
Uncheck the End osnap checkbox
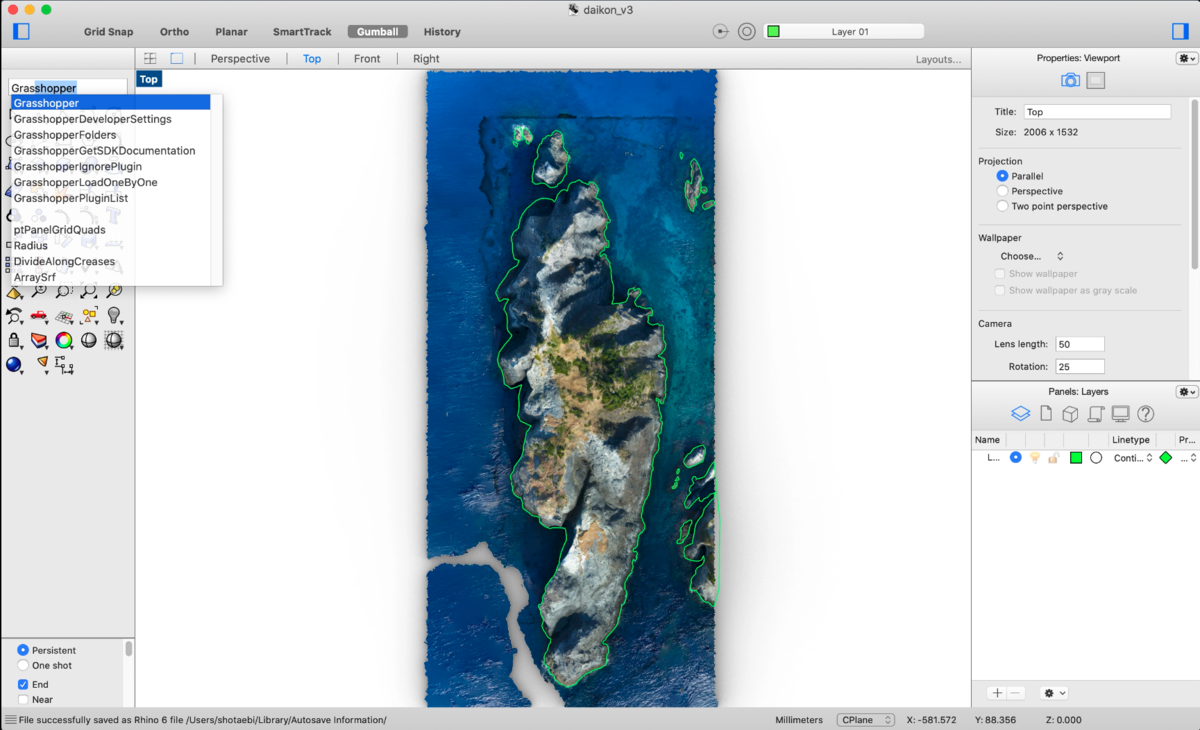23,685
